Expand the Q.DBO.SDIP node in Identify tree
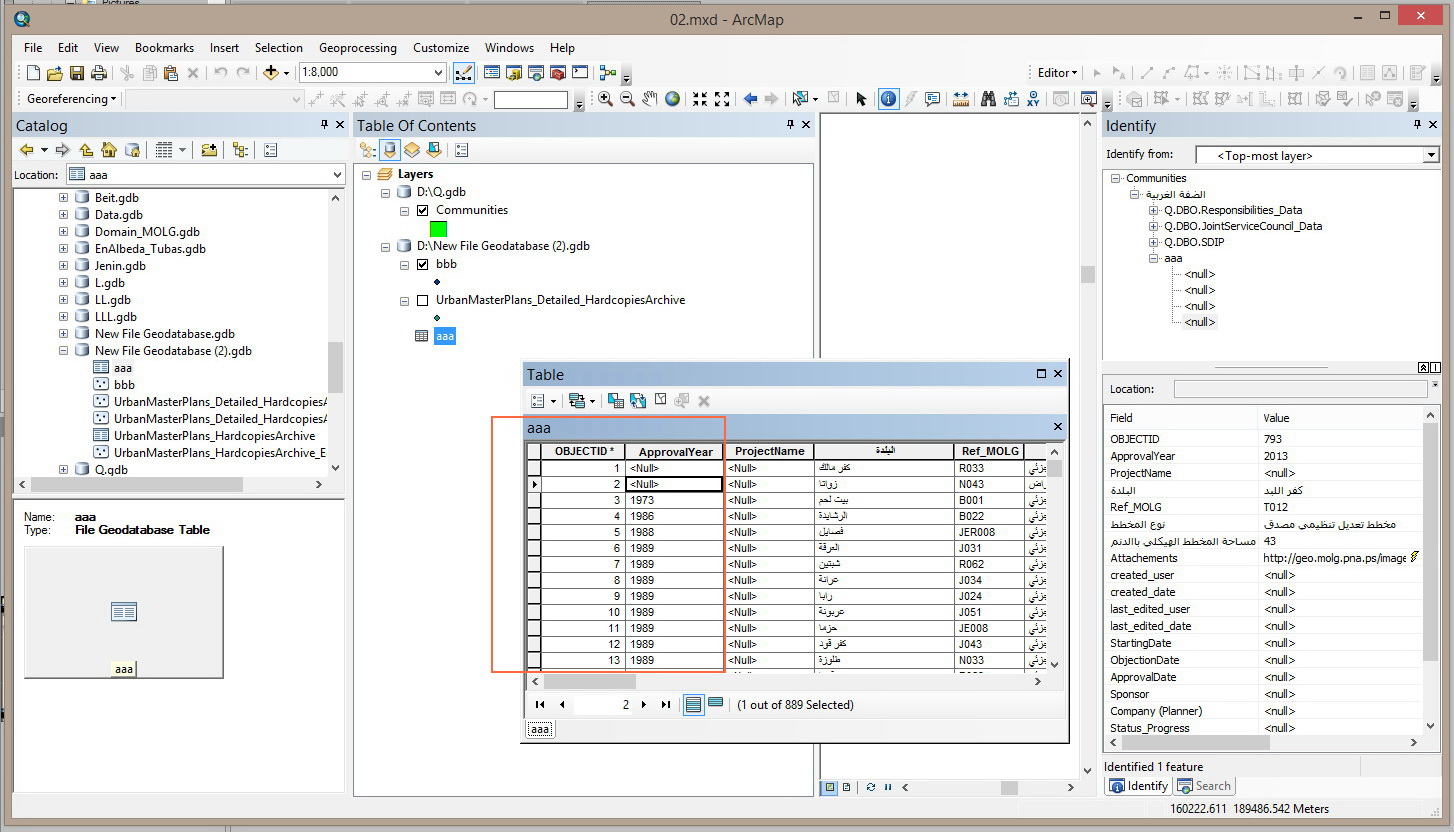 1154,242
